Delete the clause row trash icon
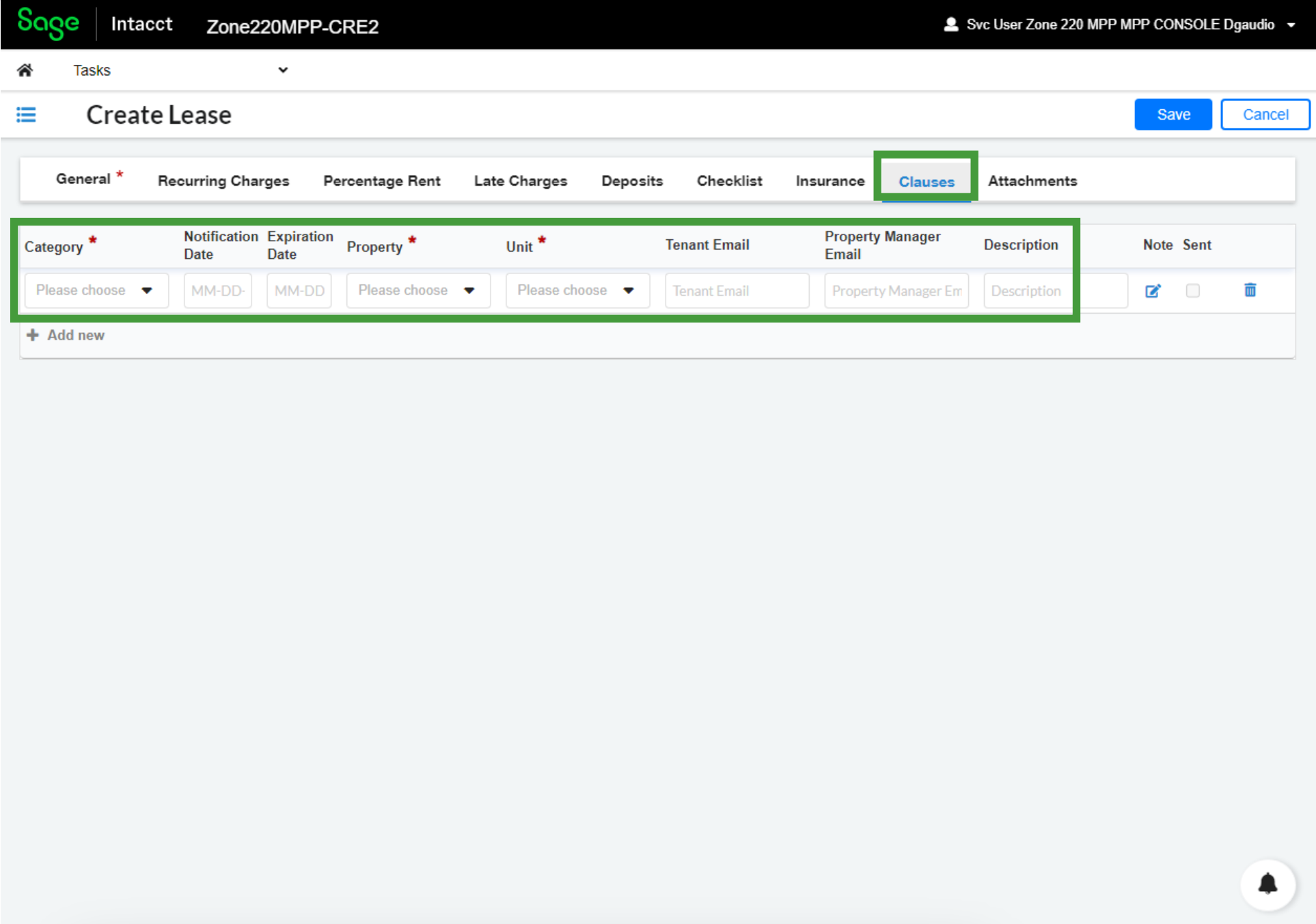The height and width of the screenshot is (924, 1316). [1250, 290]
